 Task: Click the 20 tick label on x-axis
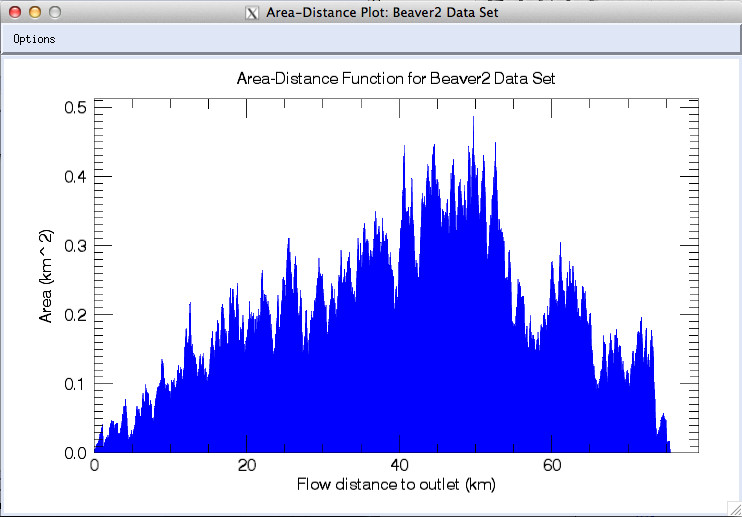[247, 466]
